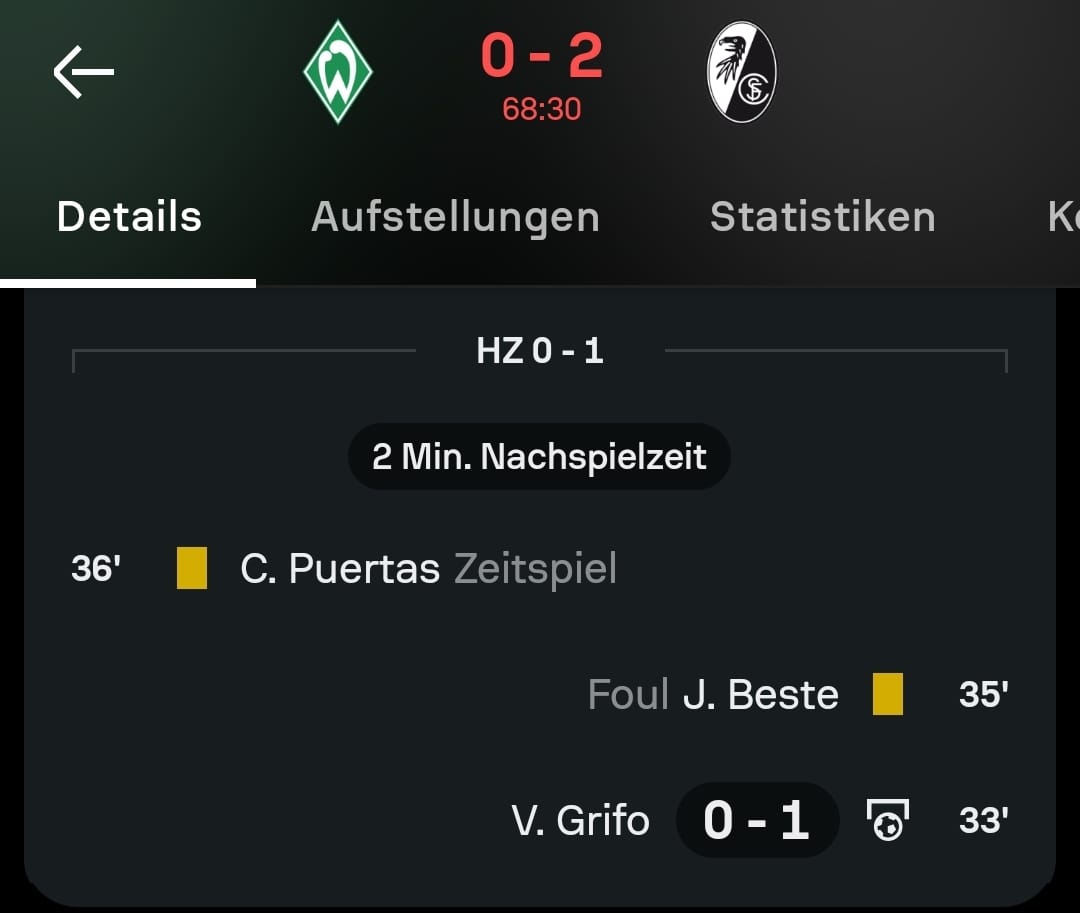Tap the 68:30 match clock
This screenshot has height=913, width=1080.
click(x=541, y=109)
